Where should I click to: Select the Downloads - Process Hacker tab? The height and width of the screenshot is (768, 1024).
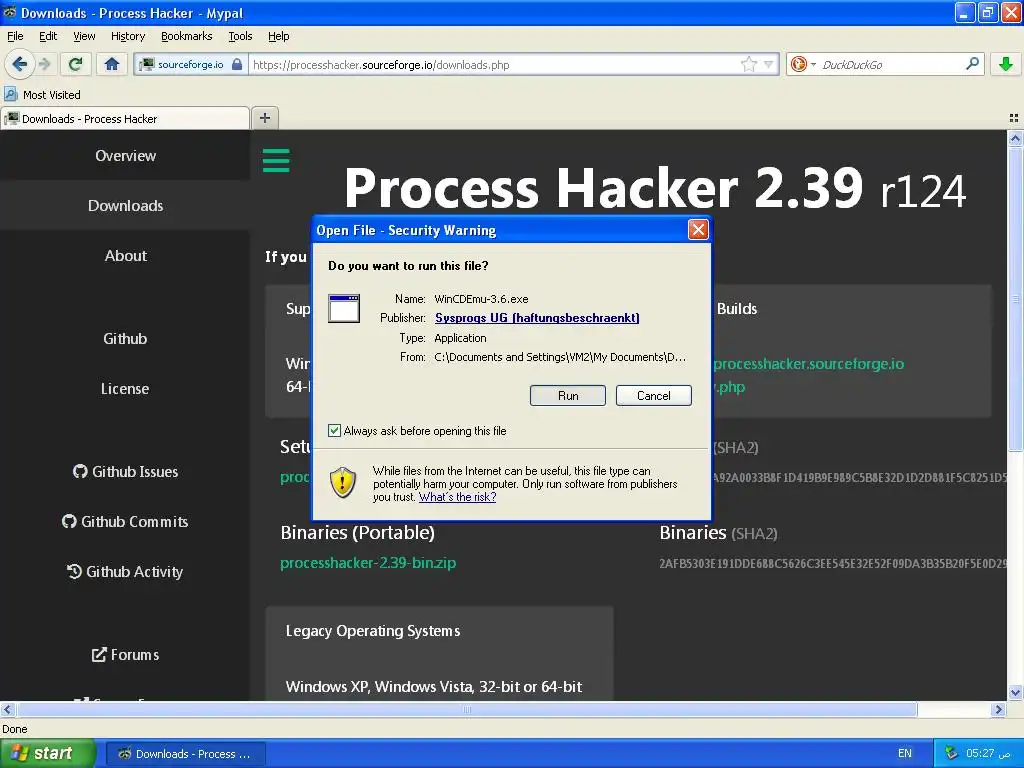point(125,118)
